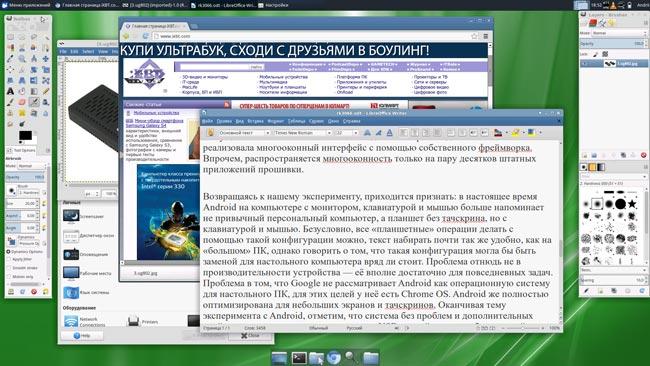Bookmark page with Chrome star icon
The width and height of the screenshot is (650, 366).
tap(474, 36)
